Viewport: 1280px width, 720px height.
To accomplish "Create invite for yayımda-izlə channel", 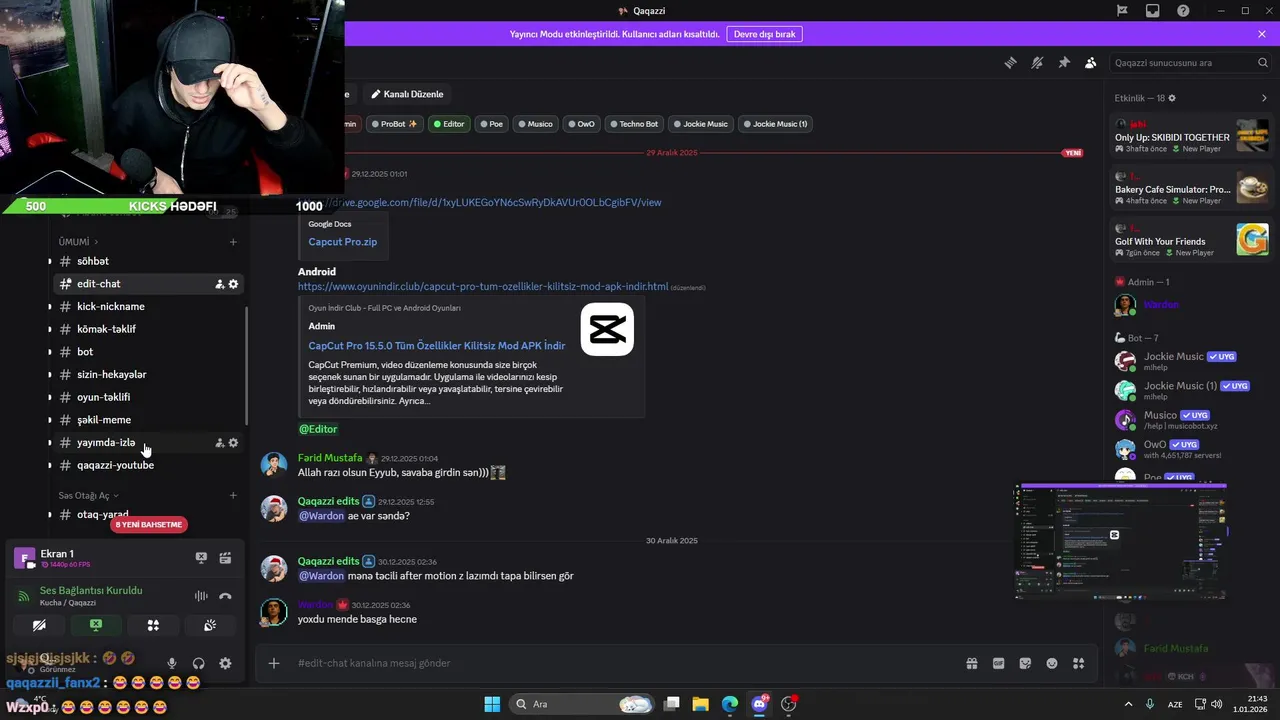I will pos(219,443).
